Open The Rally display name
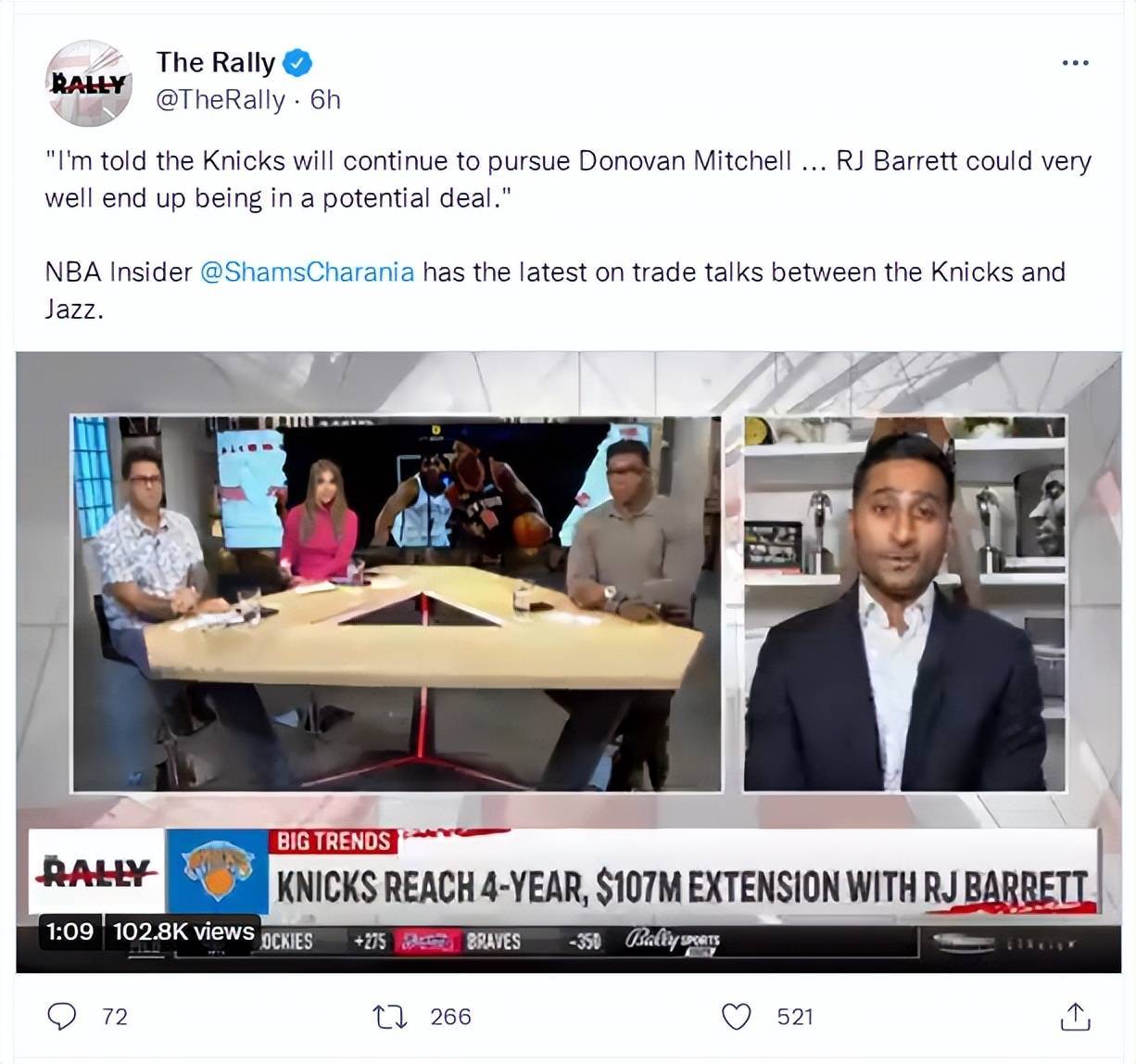Screen dimensions: 1136x1064 pos(216,62)
